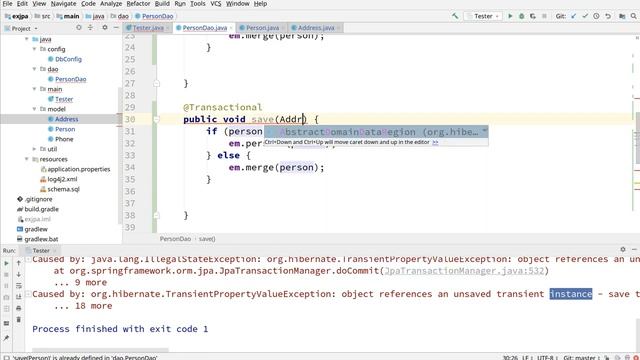This screenshot has width=640, height=360.
Task: Clear all Run console output via the trash icon
Action: point(18,320)
